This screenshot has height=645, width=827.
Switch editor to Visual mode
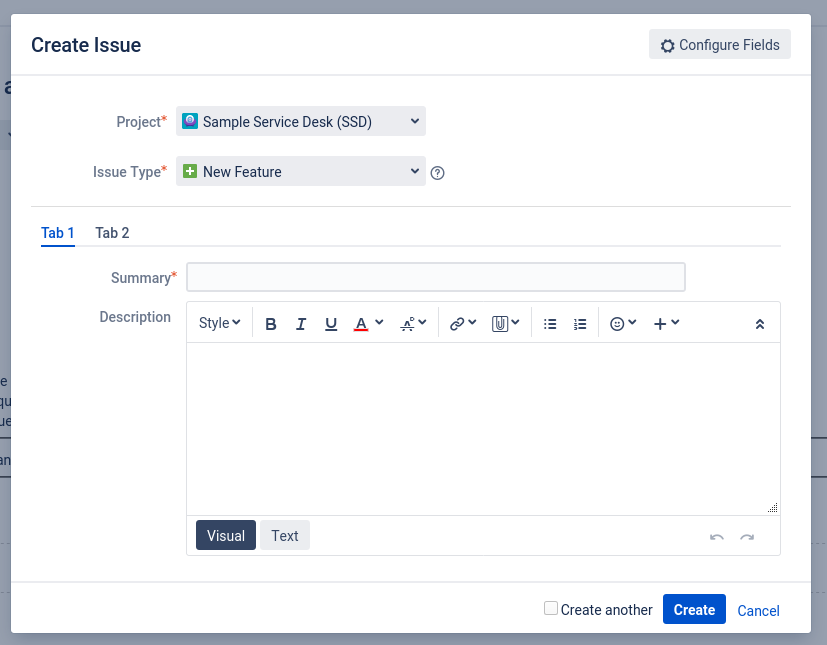[x=226, y=535]
